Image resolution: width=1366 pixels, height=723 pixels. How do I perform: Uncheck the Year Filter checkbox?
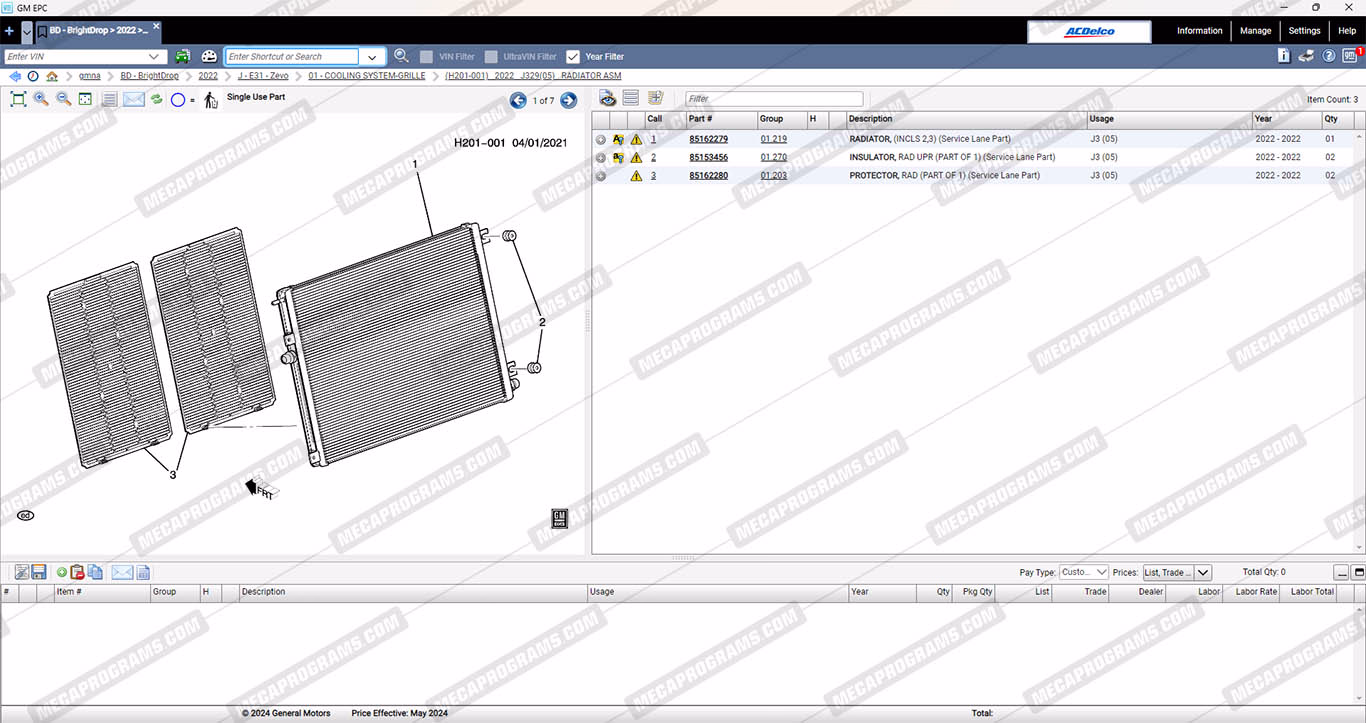point(573,57)
